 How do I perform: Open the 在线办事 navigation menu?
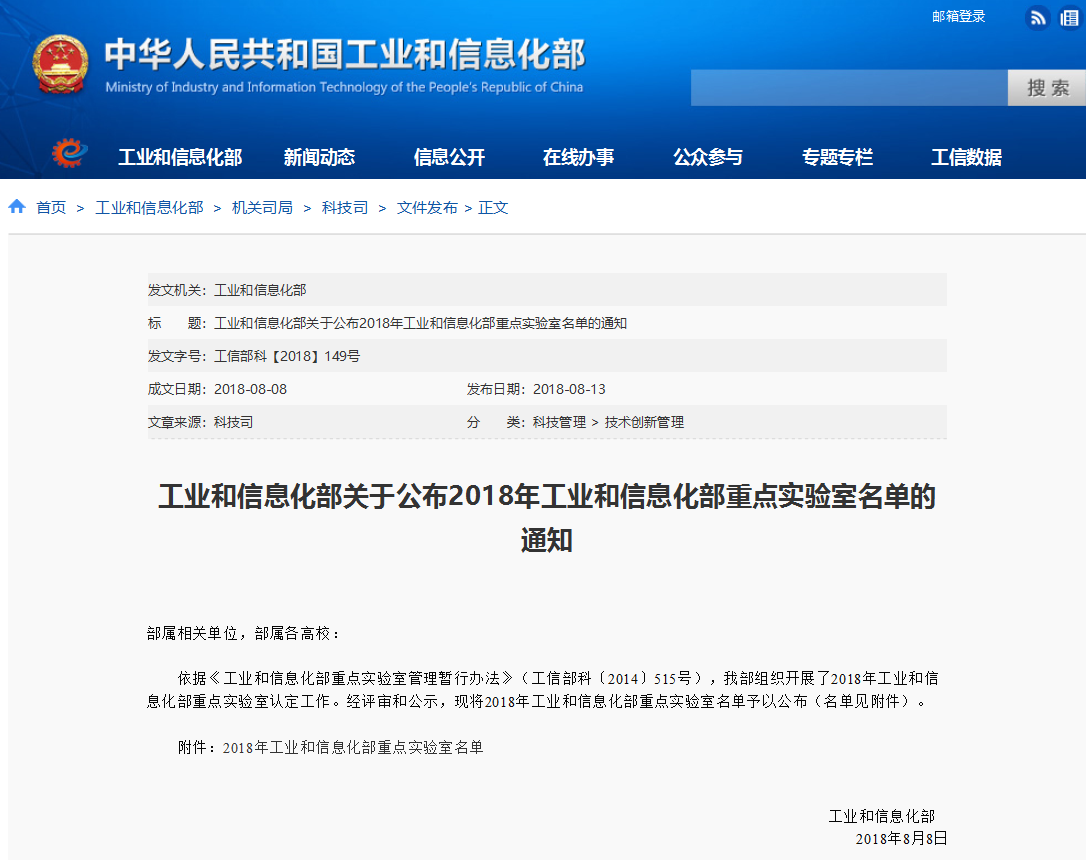point(578,157)
